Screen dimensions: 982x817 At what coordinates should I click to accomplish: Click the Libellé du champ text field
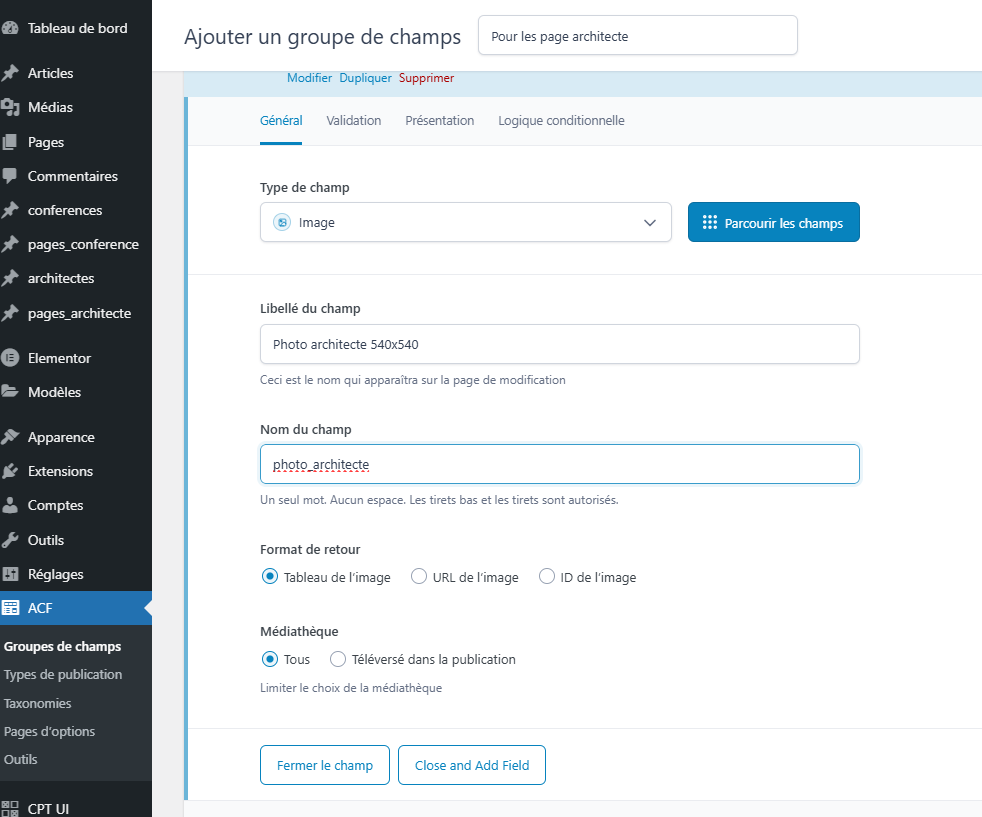coord(559,344)
